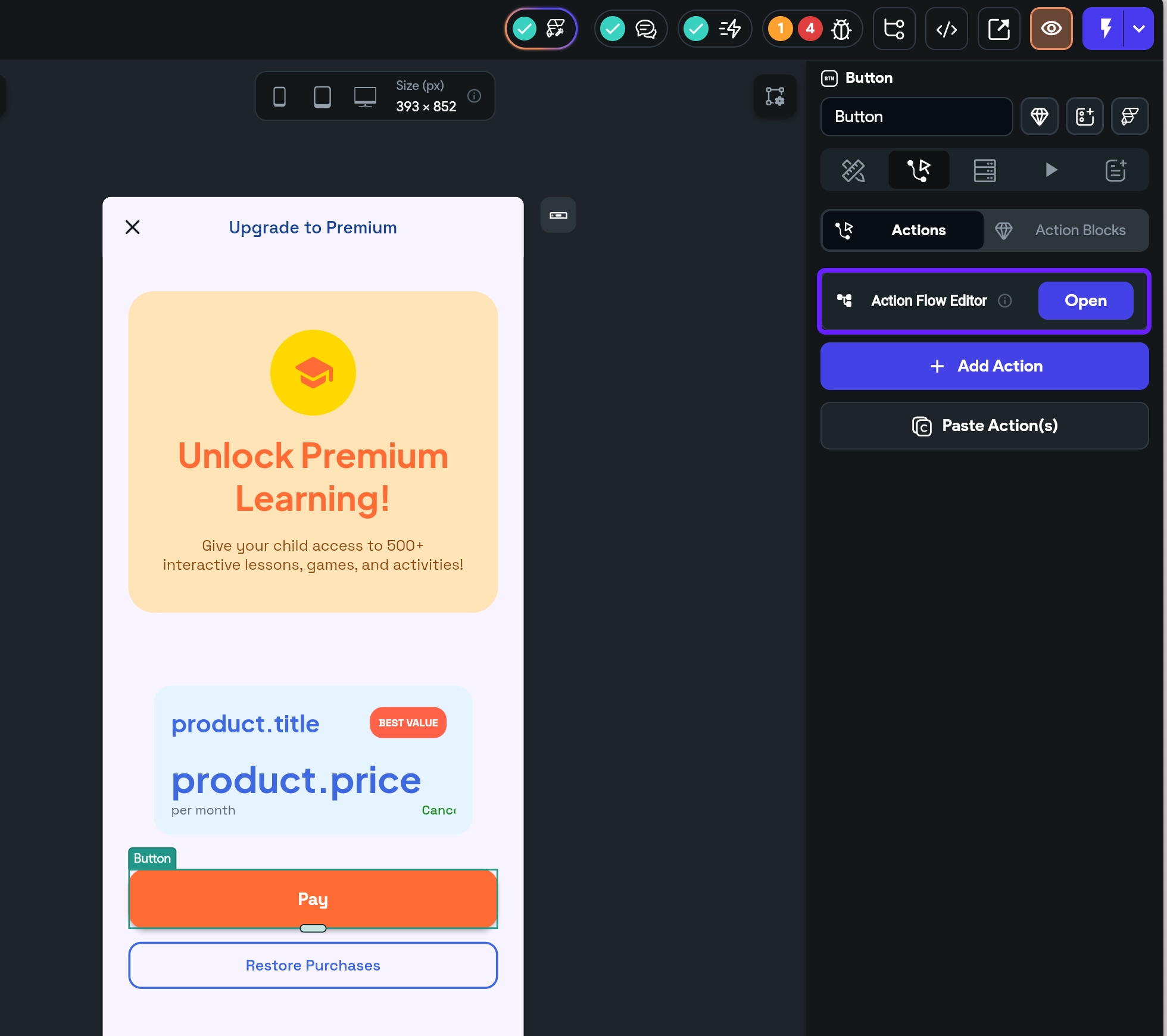Open the widget tree panel

click(x=894, y=29)
